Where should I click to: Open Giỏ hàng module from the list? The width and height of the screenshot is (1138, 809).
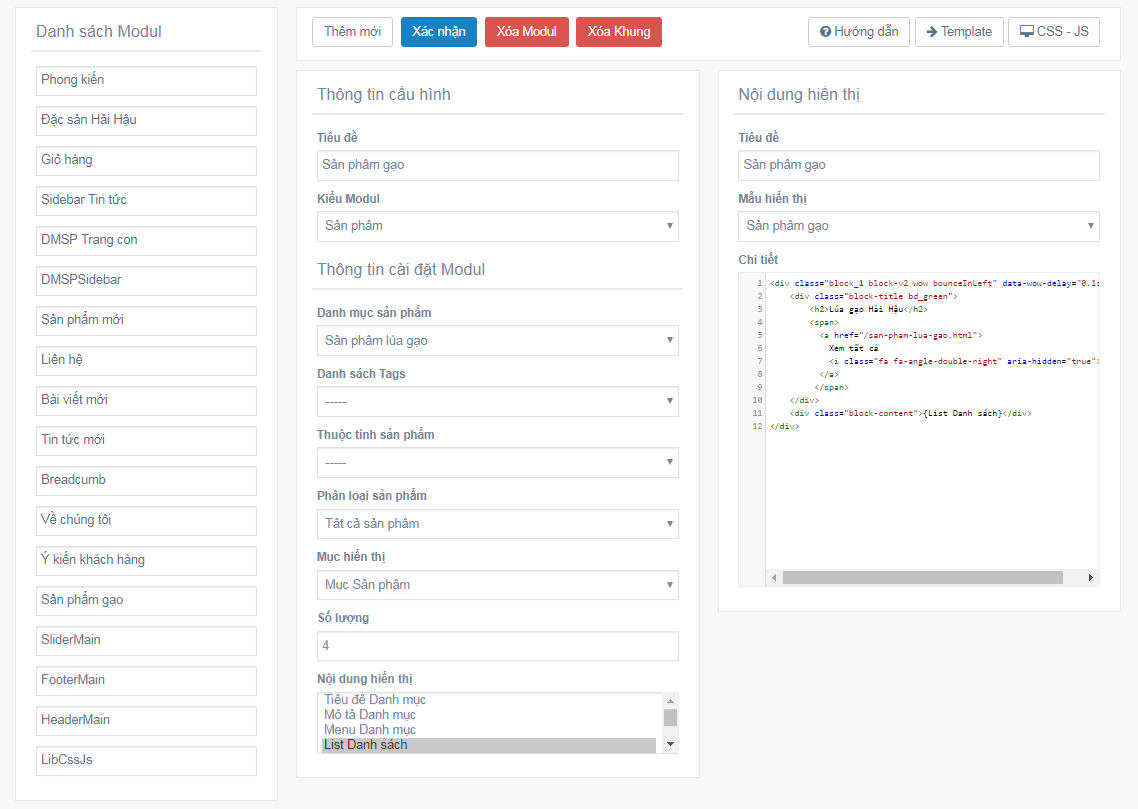(146, 160)
